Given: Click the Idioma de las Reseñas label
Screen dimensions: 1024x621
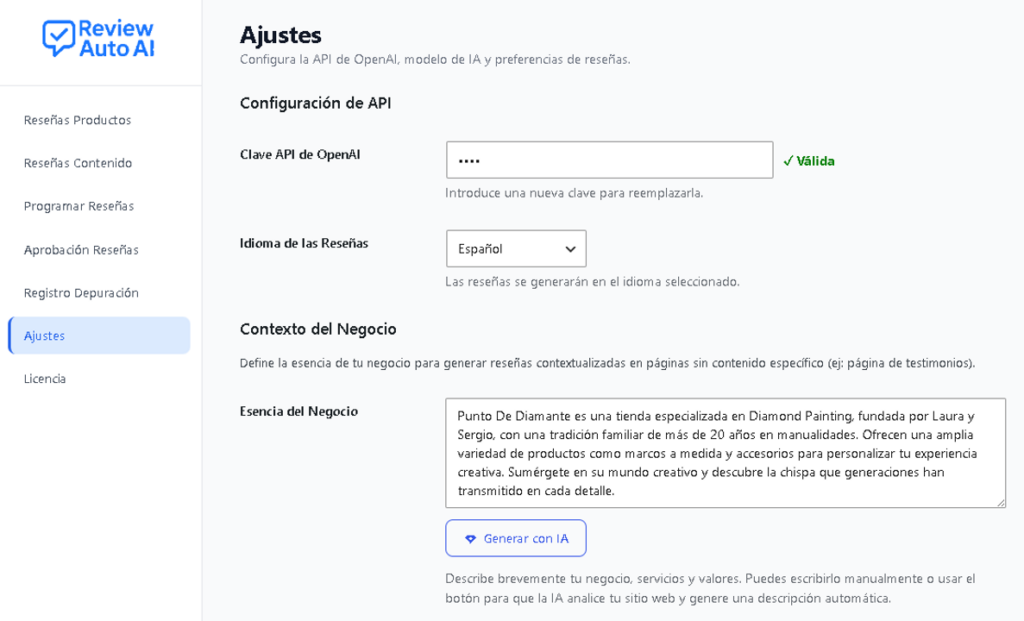Looking at the screenshot, I should [304, 244].
